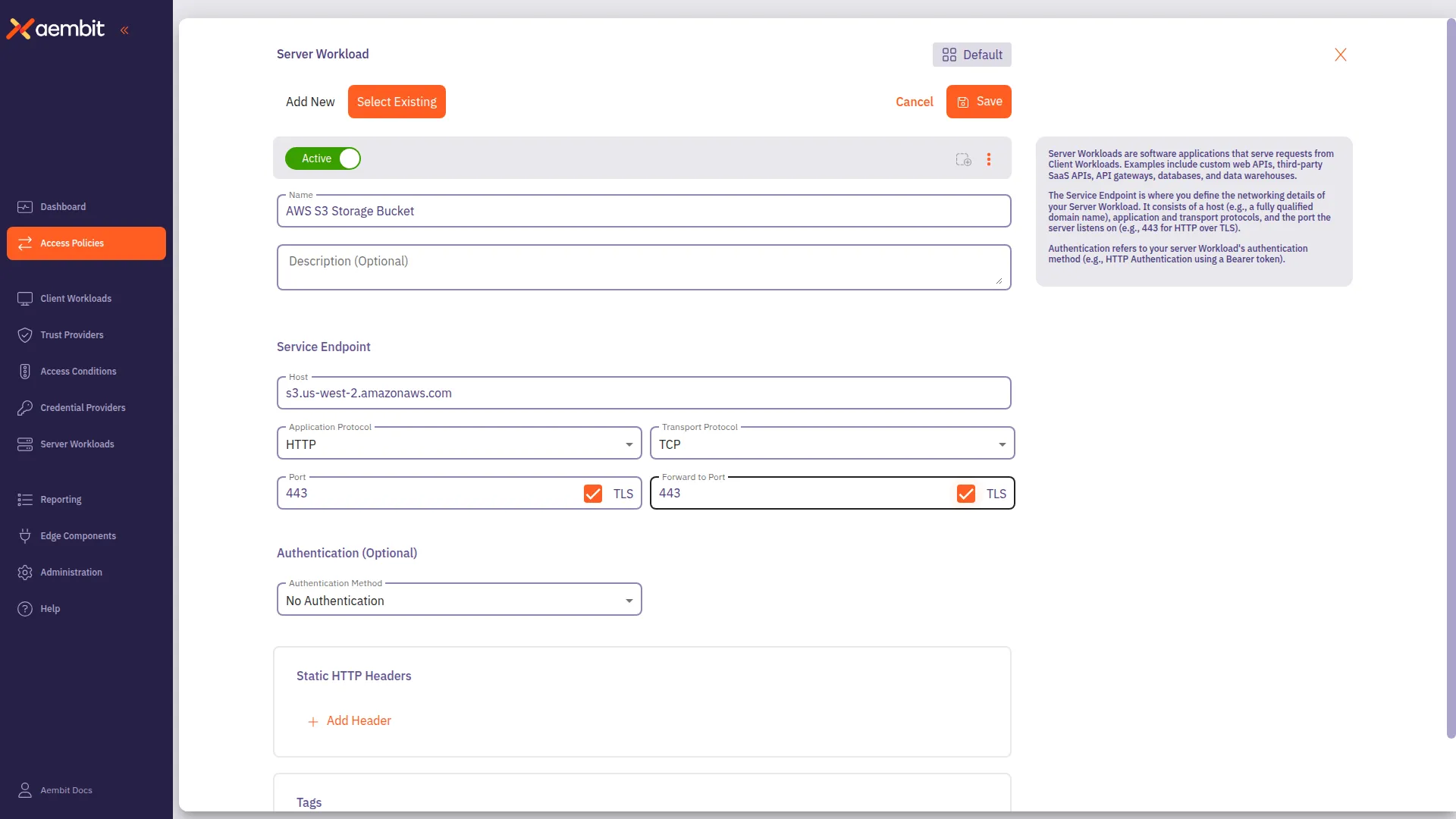
Task: Open the Dashboard icon in the sidebar
Action: coord(25,207)
